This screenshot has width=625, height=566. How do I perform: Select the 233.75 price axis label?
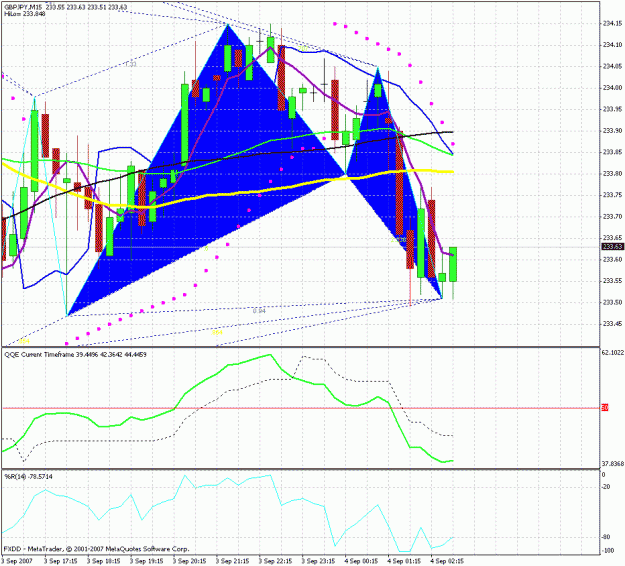[612, 195]
